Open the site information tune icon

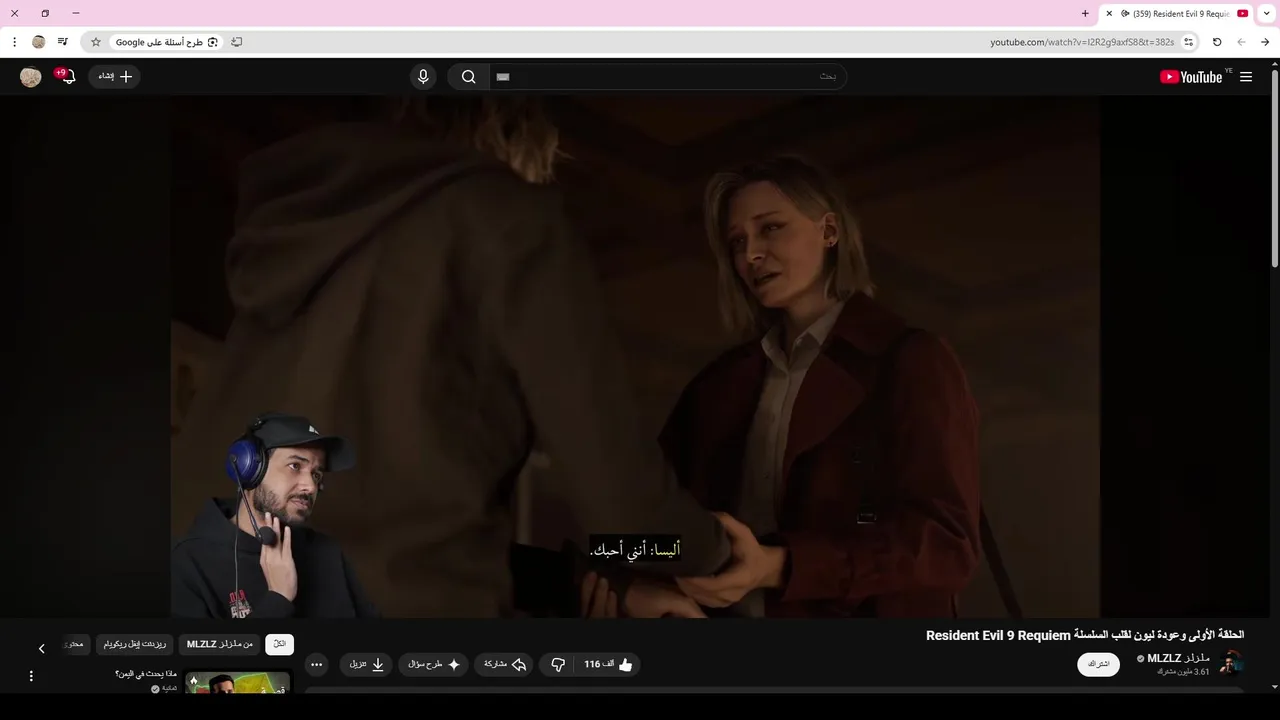click(1189, 42)
